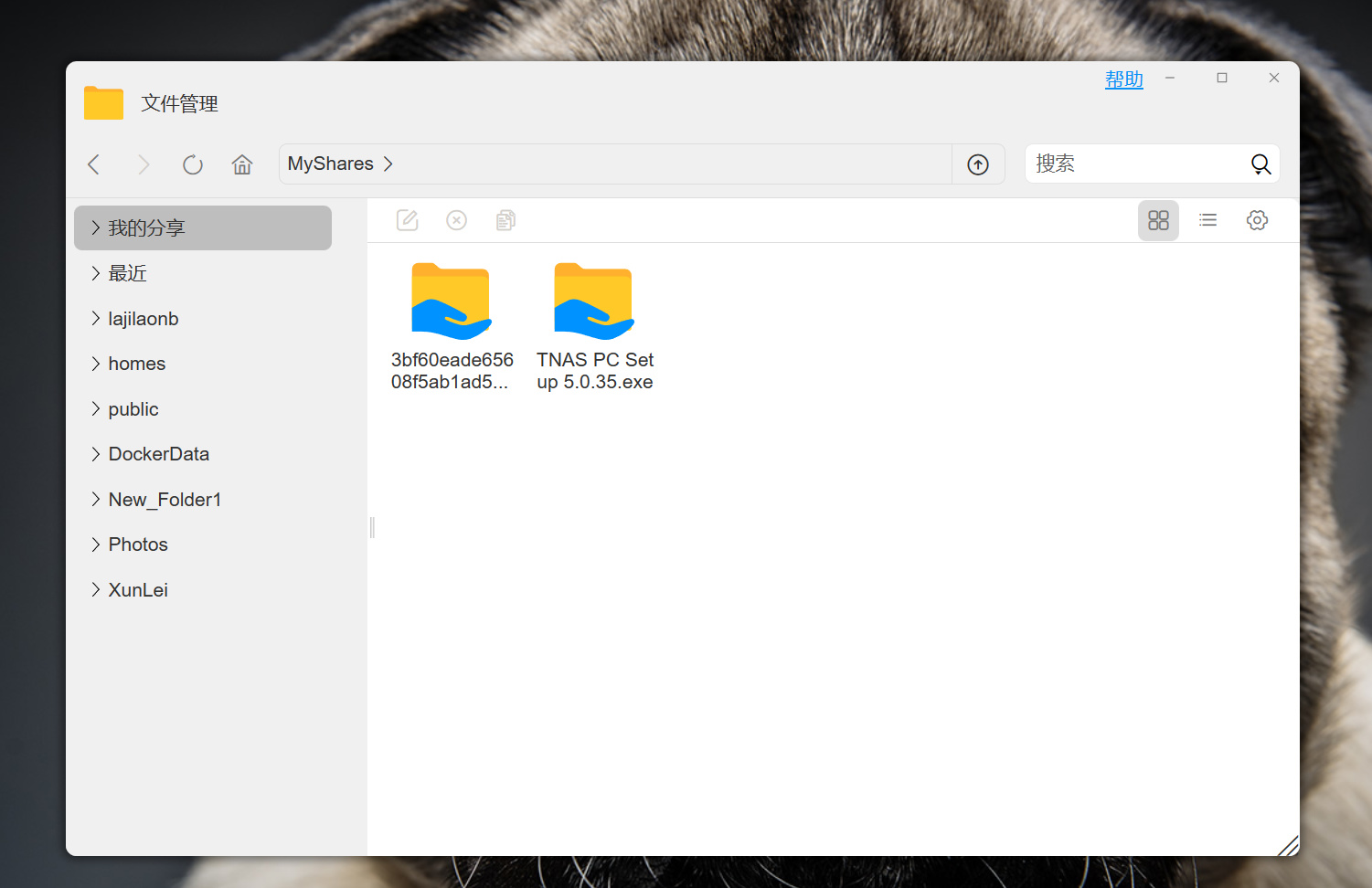This screenshot has height=888, width=1372.
Task: Click the 3bf60eade65608f5ab1ad5... file name
Action: (452, 371)
